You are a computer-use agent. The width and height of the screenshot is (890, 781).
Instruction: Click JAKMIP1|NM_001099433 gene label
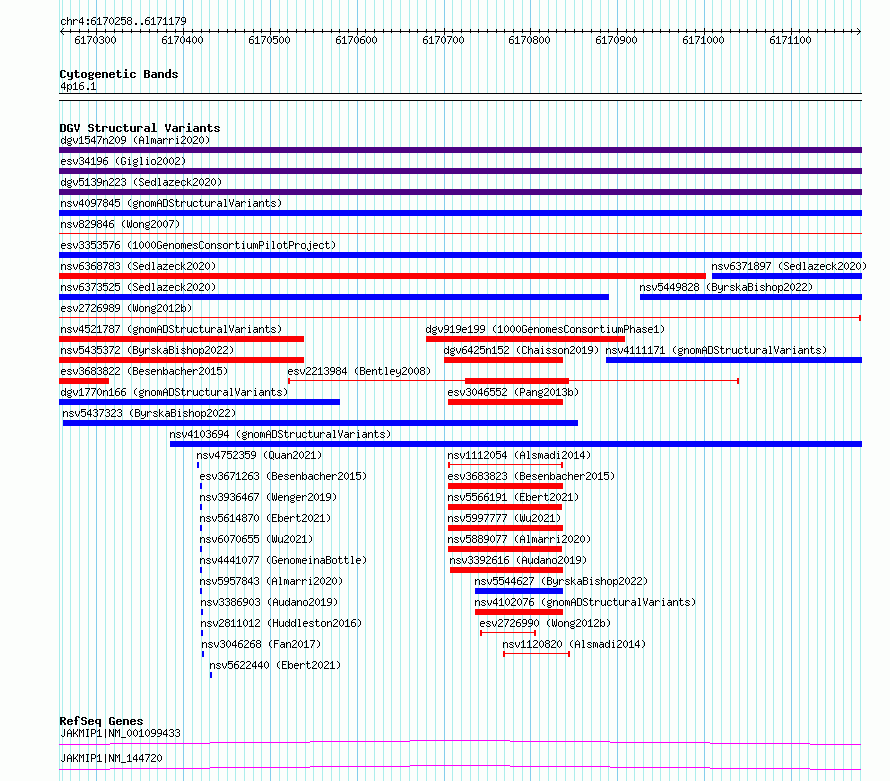click(x=120, y=733)
